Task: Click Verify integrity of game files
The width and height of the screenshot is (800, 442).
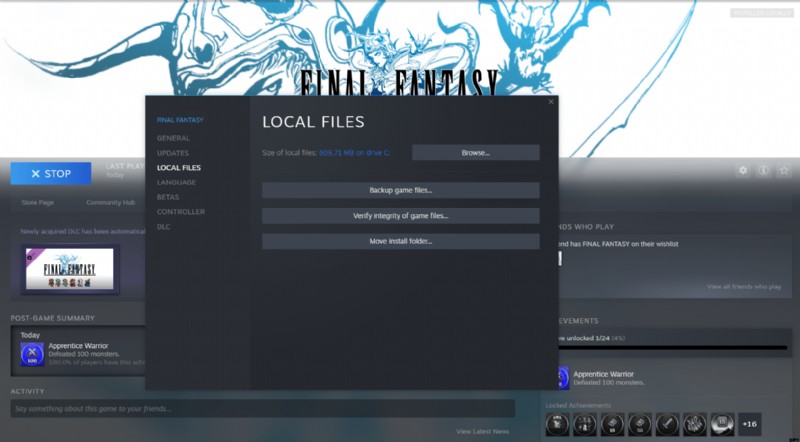Action: [400, 216]
